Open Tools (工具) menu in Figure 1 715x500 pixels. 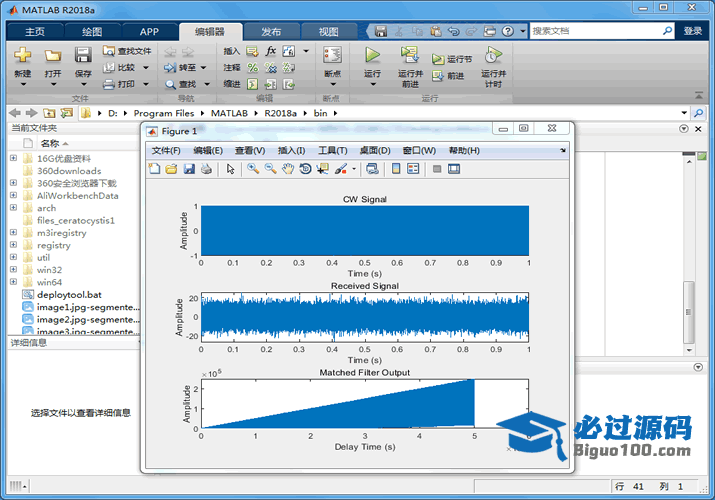[x=332, y=150]
